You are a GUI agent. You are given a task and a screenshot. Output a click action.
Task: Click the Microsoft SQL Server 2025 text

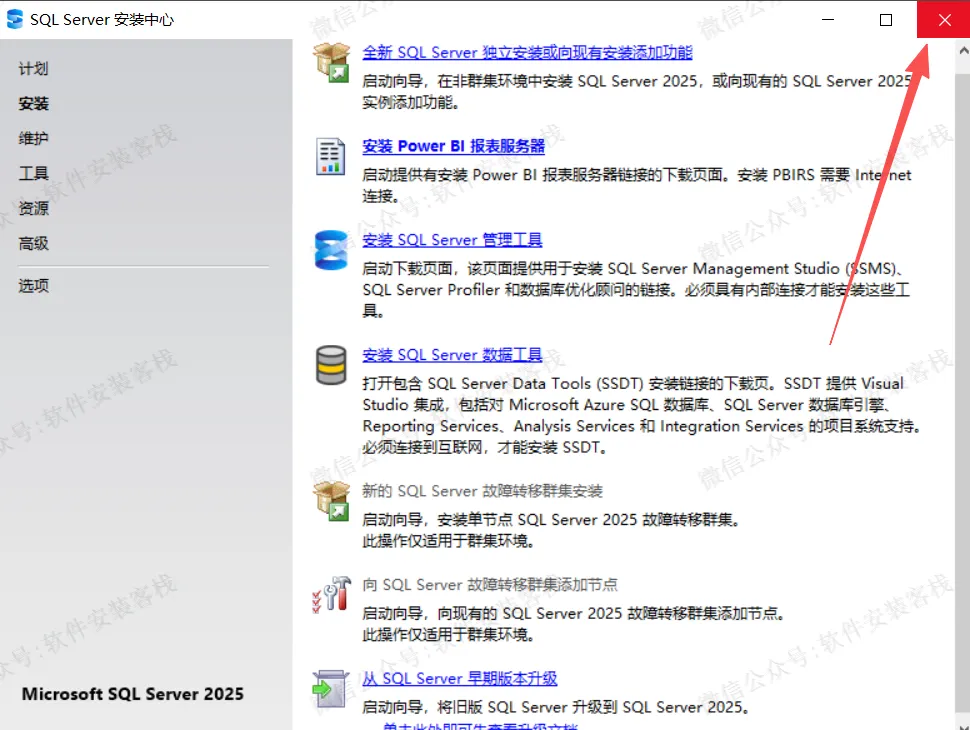(x=132, y=694)
